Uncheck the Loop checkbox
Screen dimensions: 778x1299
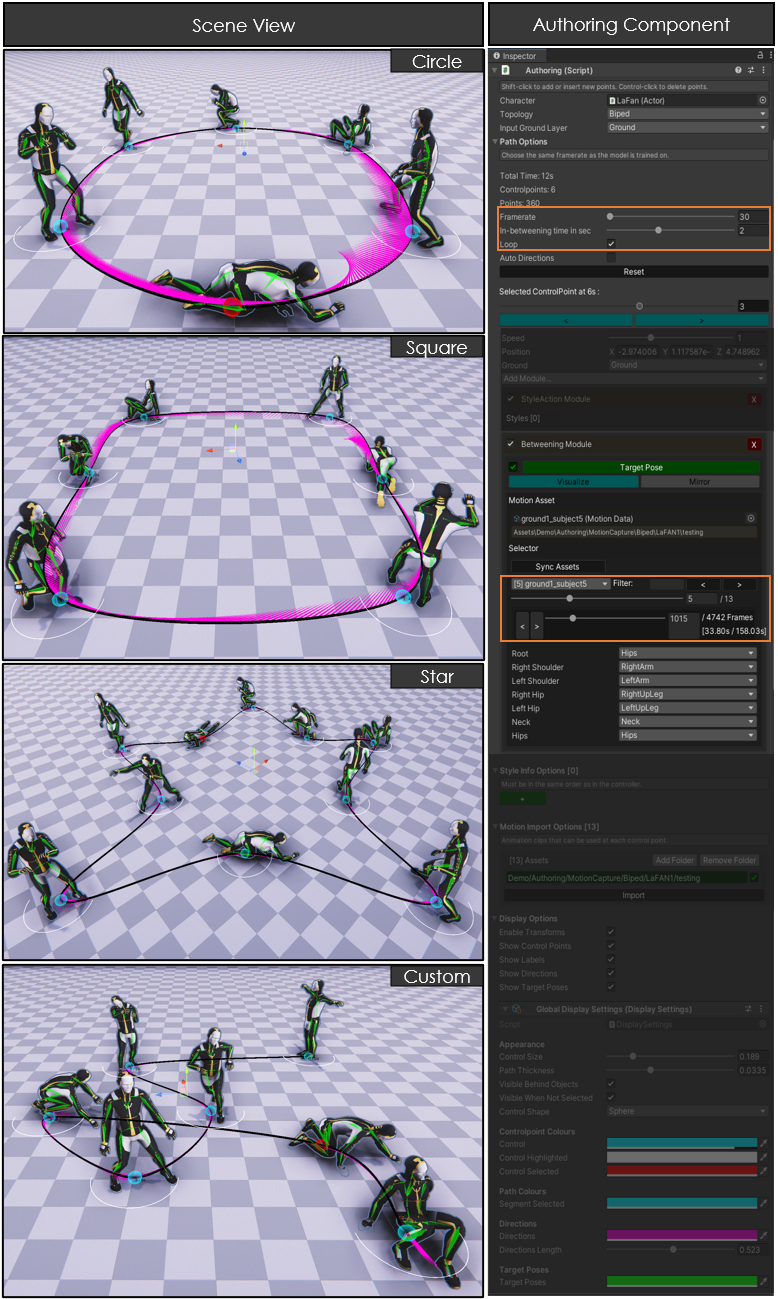(611, 243)
